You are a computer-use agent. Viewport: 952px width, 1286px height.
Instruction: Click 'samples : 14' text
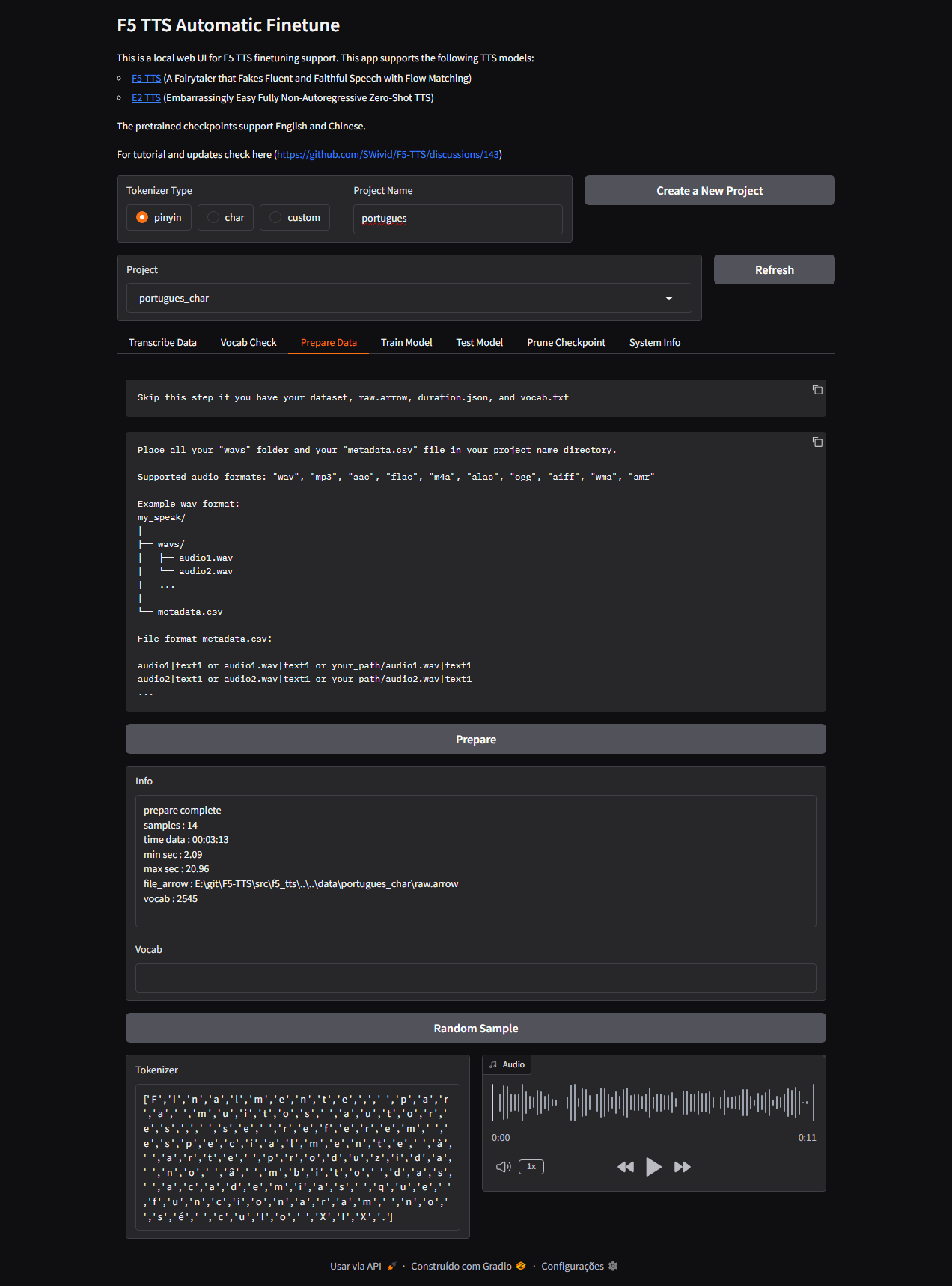coord(171,825)
